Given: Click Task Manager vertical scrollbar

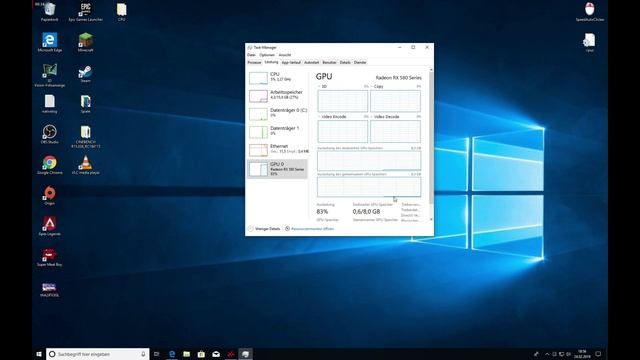Looking at the screenshot, I should coord(431,139).
